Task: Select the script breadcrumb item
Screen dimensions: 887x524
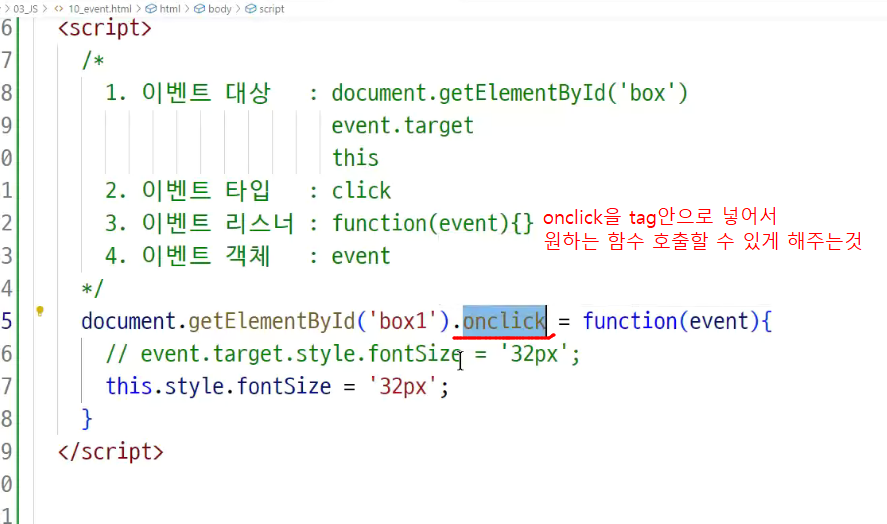Action: (x=265, y=9)
